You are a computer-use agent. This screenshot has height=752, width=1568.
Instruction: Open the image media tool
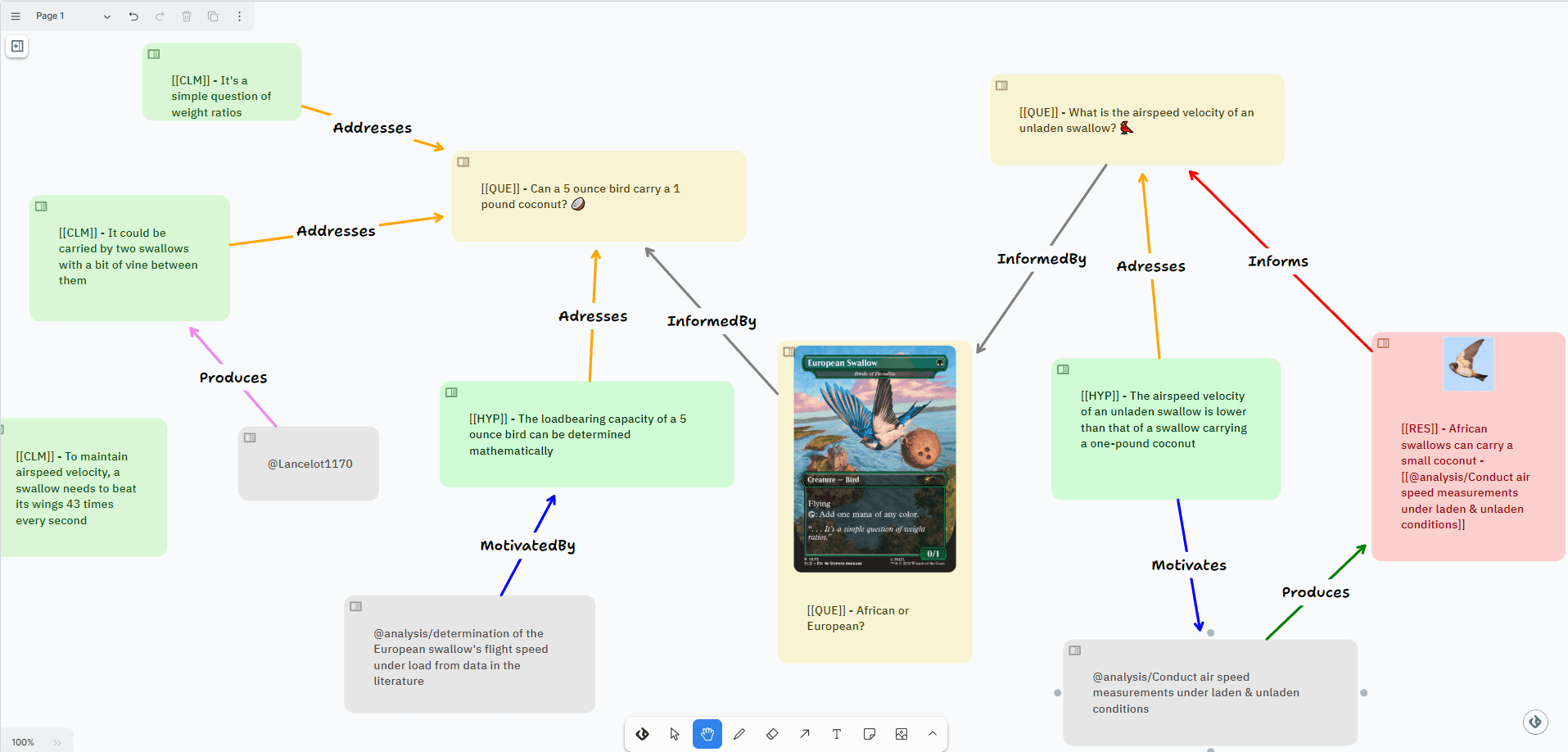pyautogui.click(x=901, y=734)
